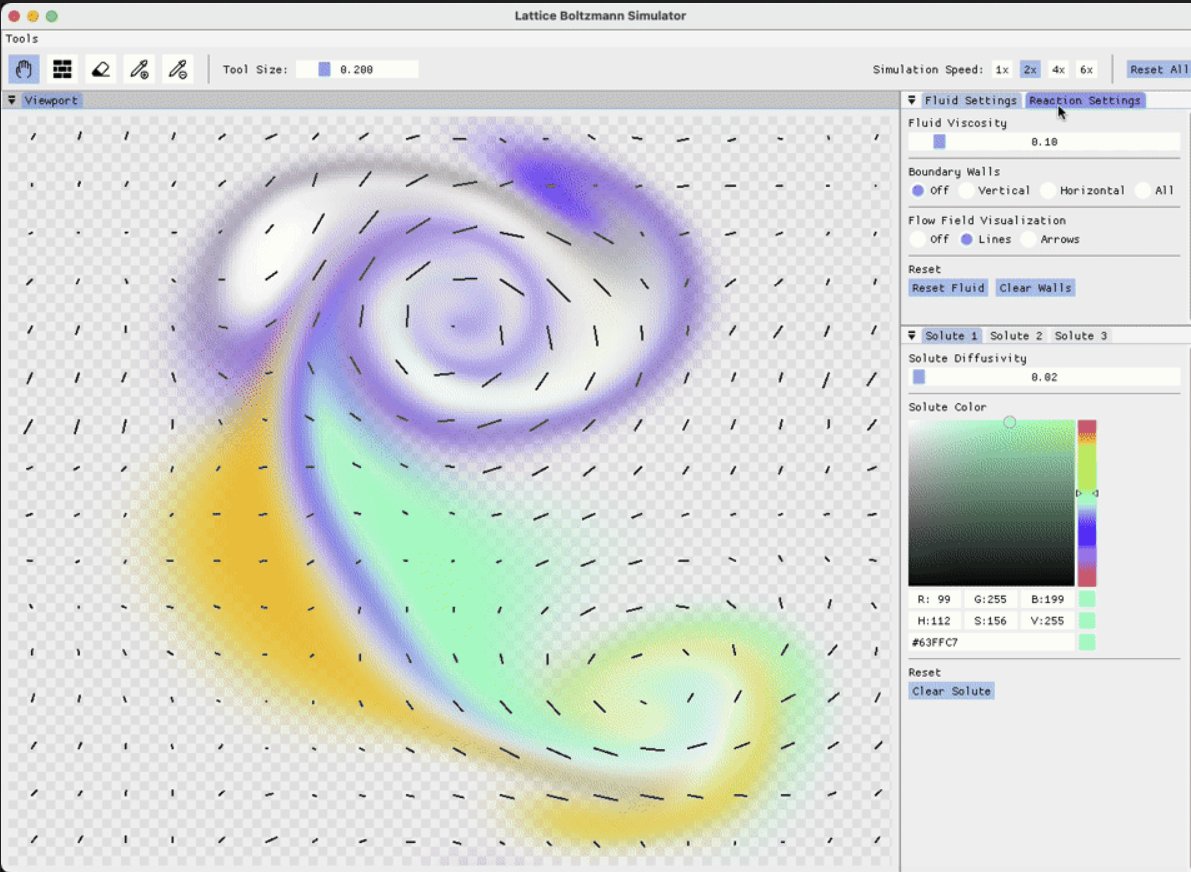Image resolution: width=1191 pixels, height=872 pixels.
Task: Open the Tools menu
Action: (21, 38)
